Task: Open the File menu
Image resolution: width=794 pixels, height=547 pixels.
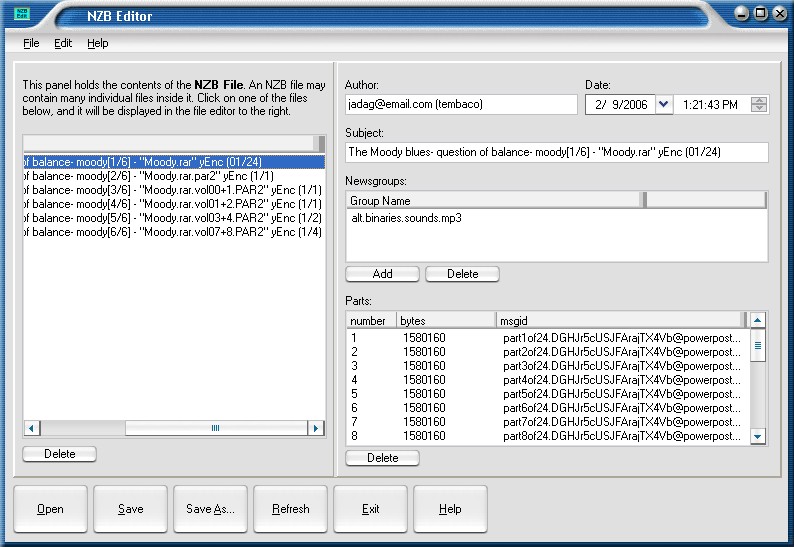Action: click(x=31, y=43)
